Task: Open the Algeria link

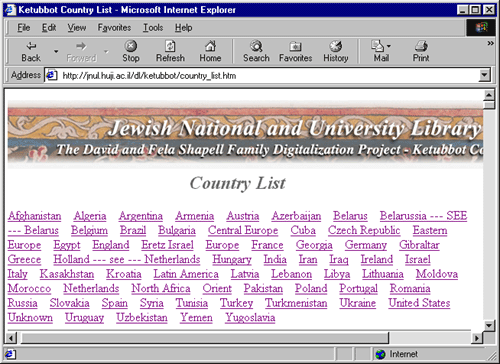Action: tap(90, 216)
